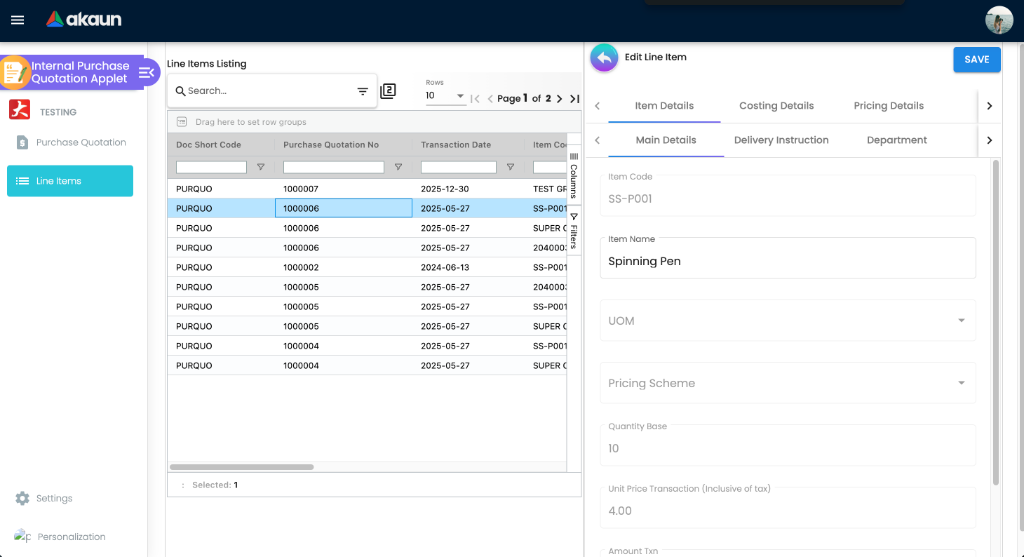Click the akaun logo
The height and width of the screenshot is (557, 1024).
(x=84, y=20)
